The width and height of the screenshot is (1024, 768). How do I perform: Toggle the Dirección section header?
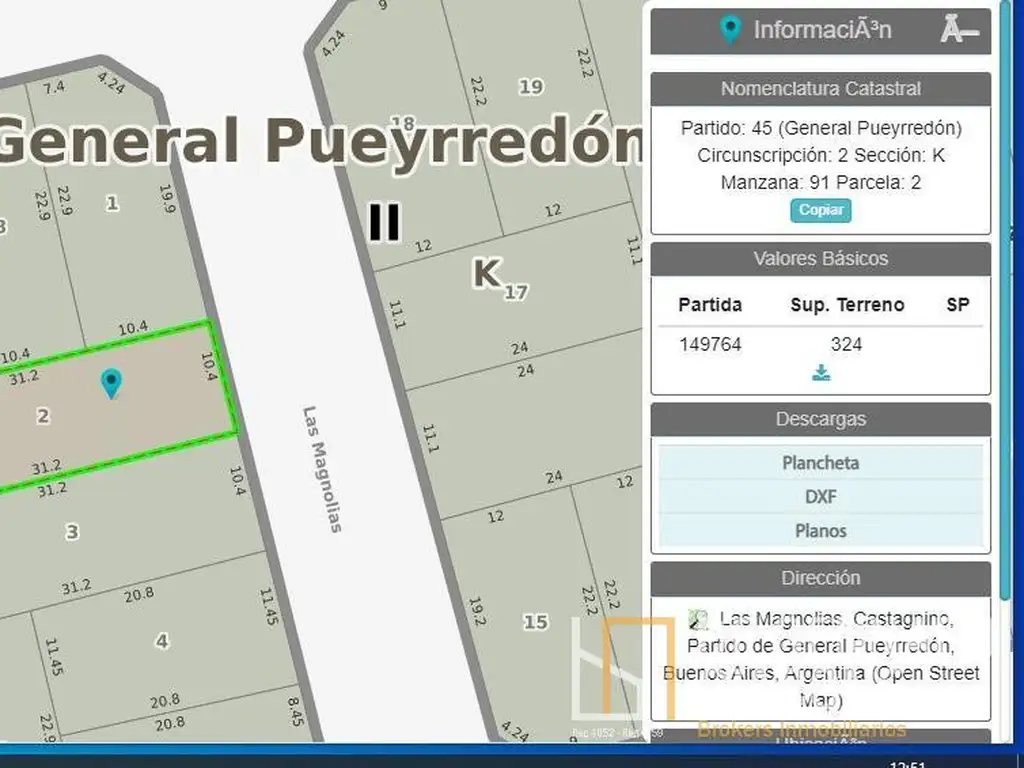820,578
